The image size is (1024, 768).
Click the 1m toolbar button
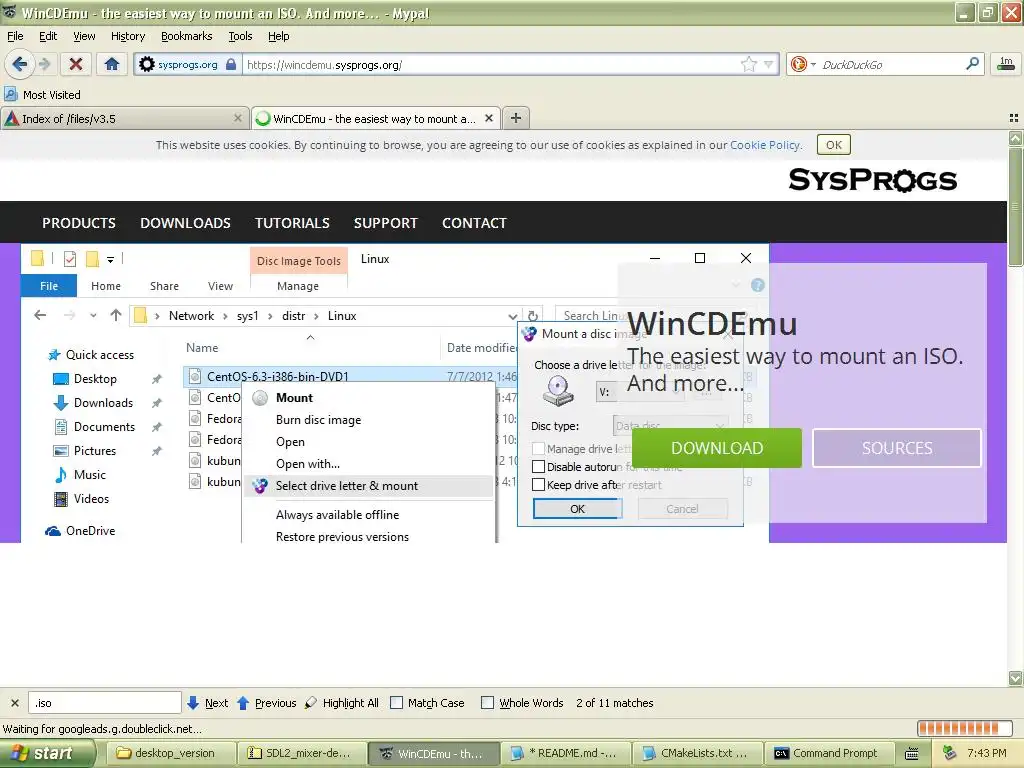[x=1006, y=64]
